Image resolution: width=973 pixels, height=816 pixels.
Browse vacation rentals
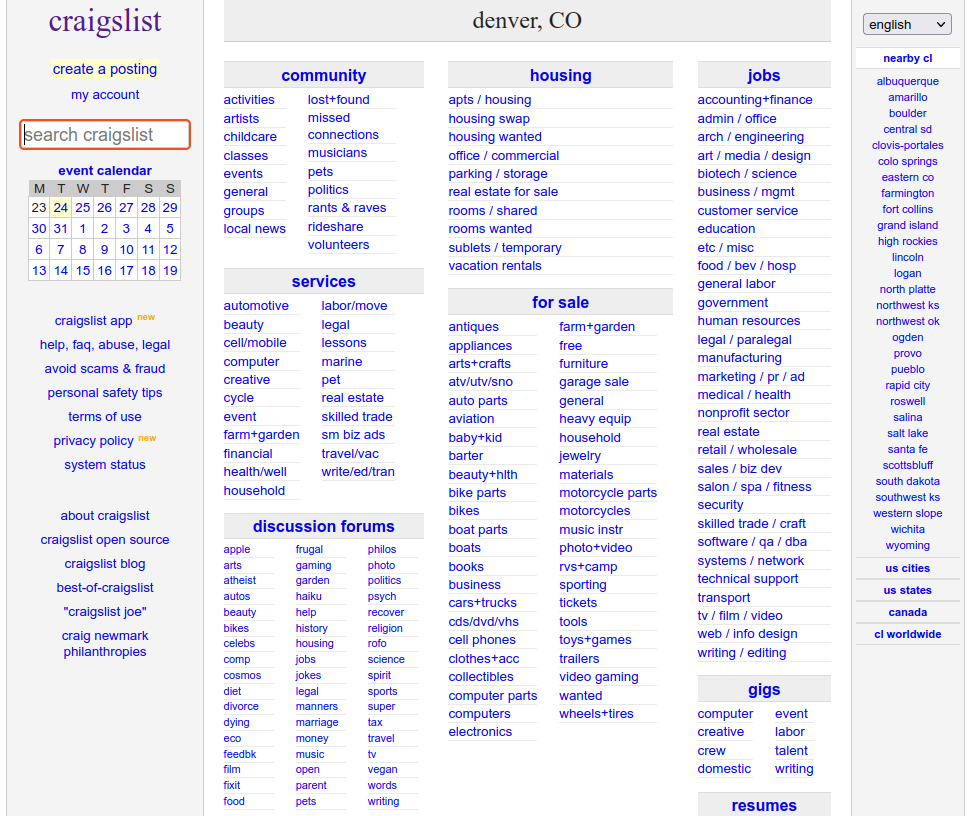(x=495, y=266)
